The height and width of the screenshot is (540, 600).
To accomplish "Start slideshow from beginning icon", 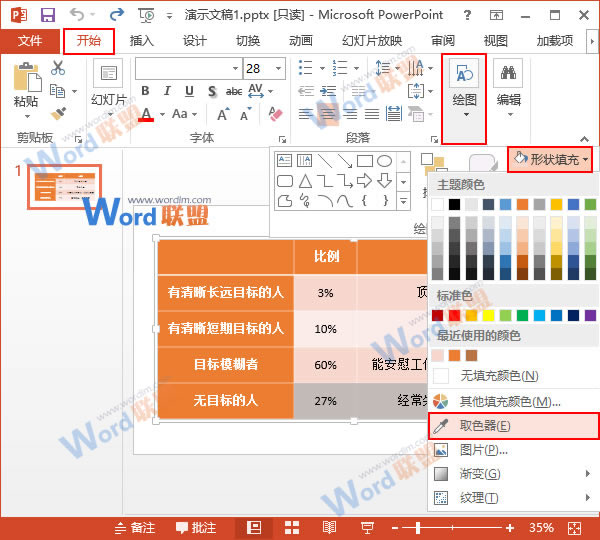I will pyautogui.click(x=146, y=15).
